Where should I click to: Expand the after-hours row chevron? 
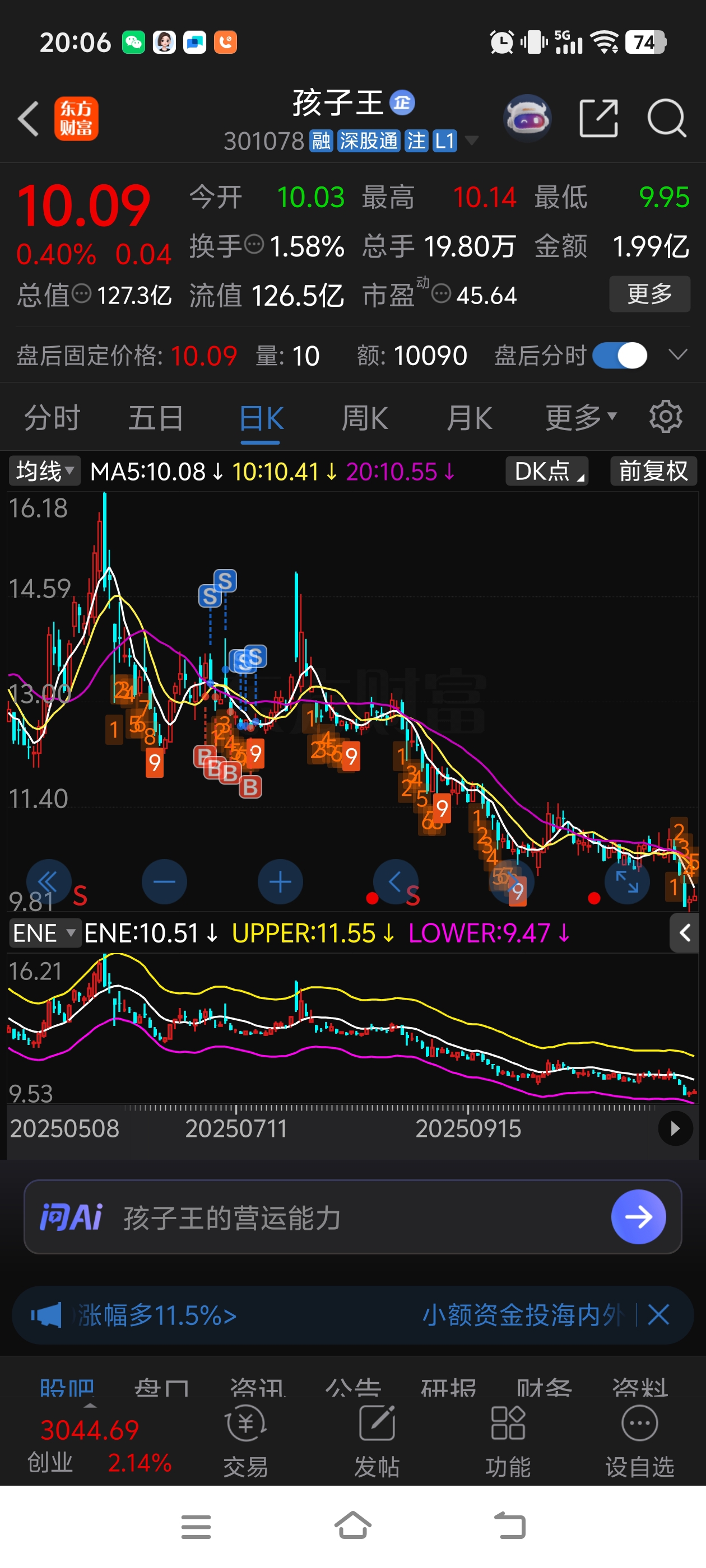pos(678,354)
